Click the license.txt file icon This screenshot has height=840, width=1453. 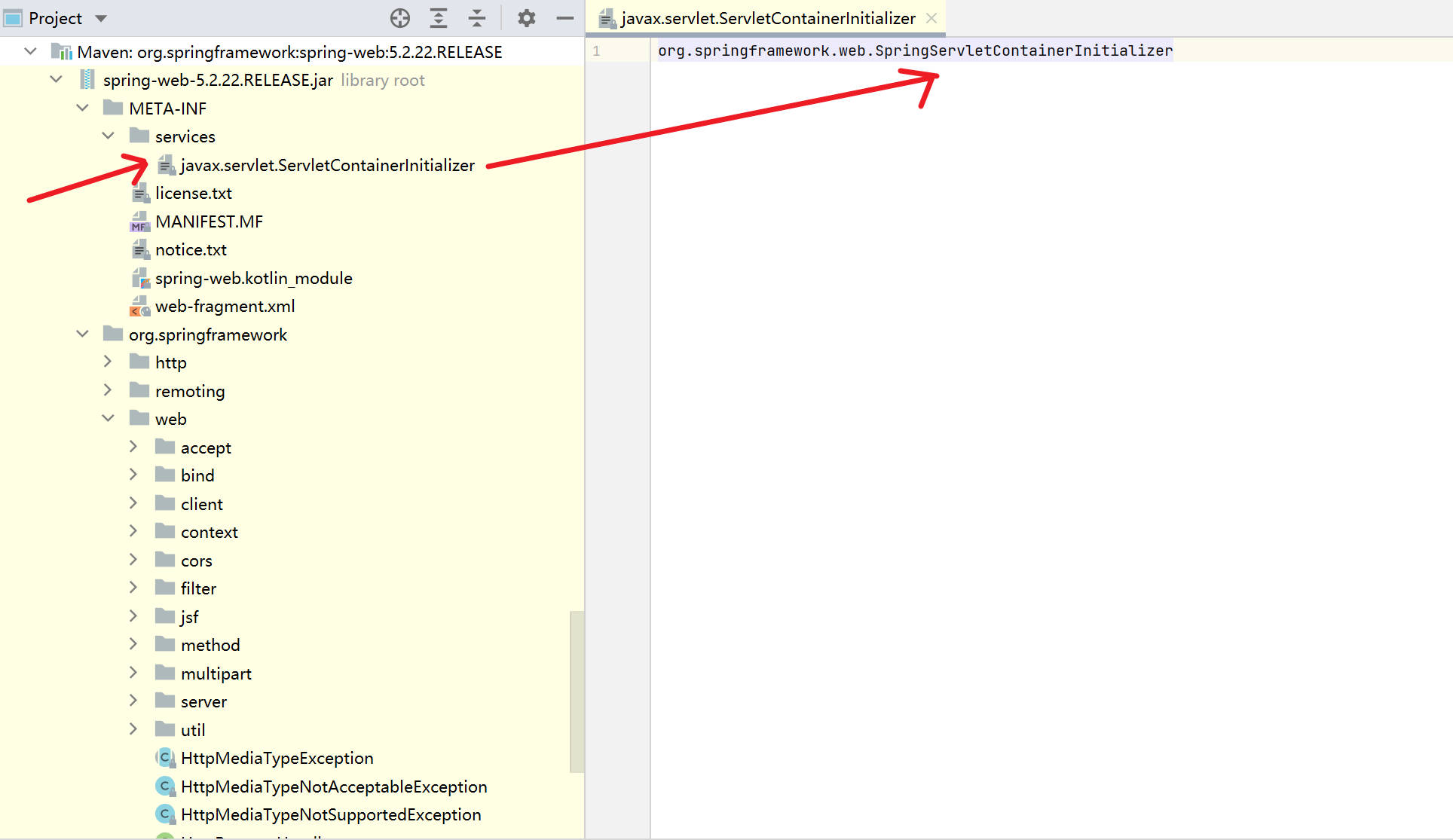coord(140,193)
